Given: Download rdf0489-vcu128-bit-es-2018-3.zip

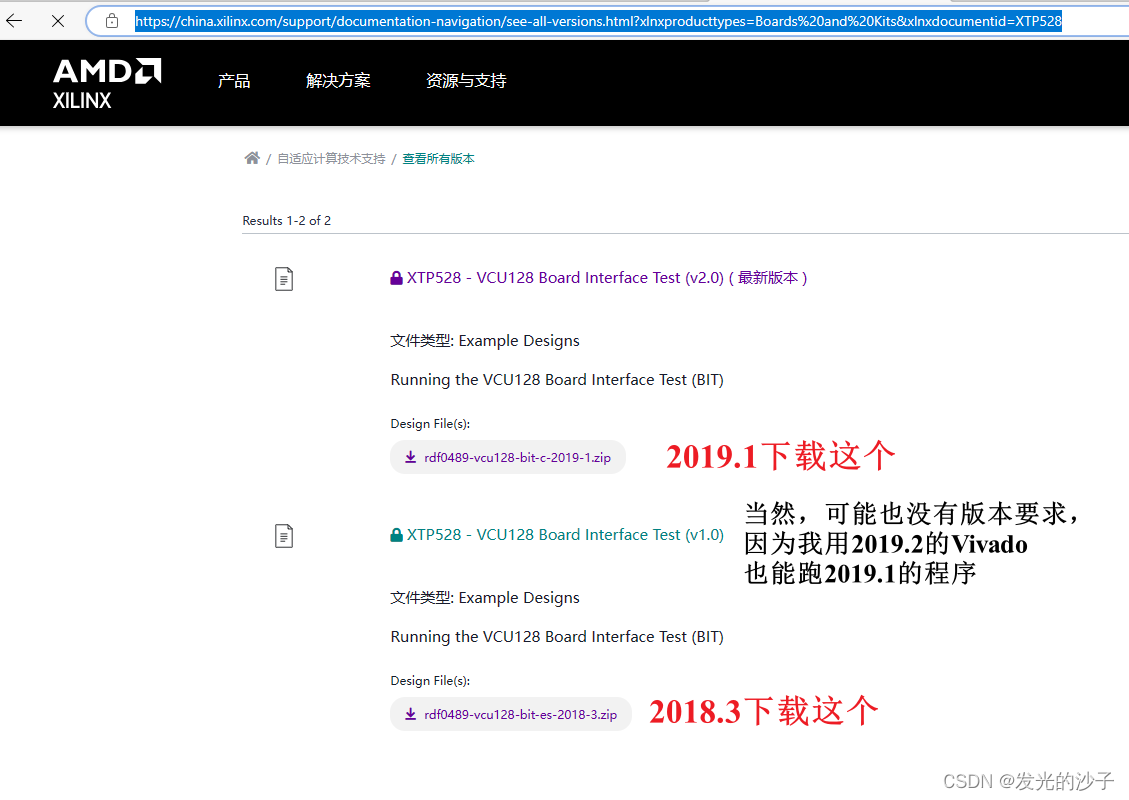Looking at the screenshot, I should (x=510, y=714).
